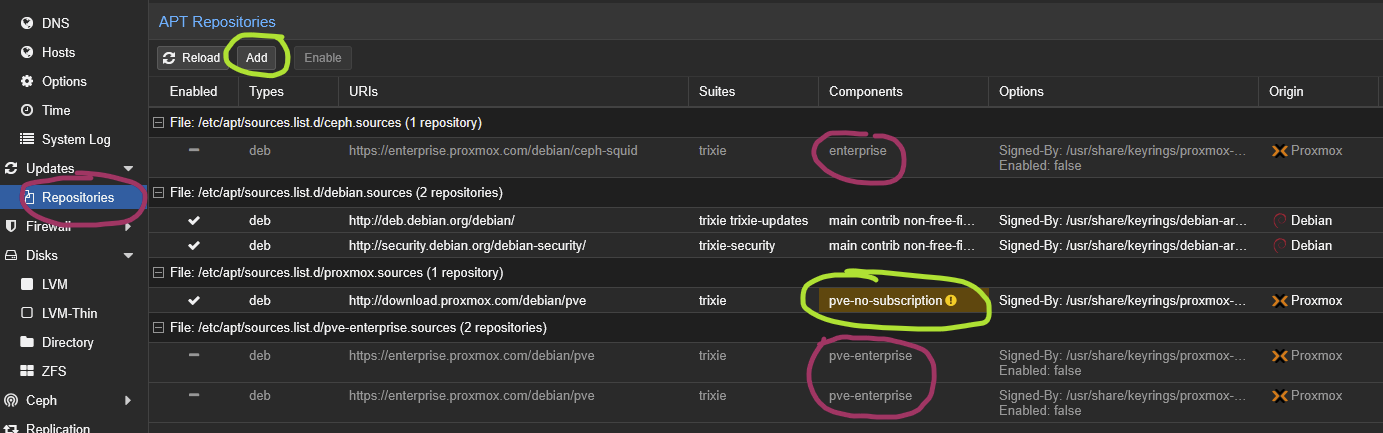This screenshot has height=433, width=1383.
Task: Click the System Log list icon
Action: (x=27, y=139)
